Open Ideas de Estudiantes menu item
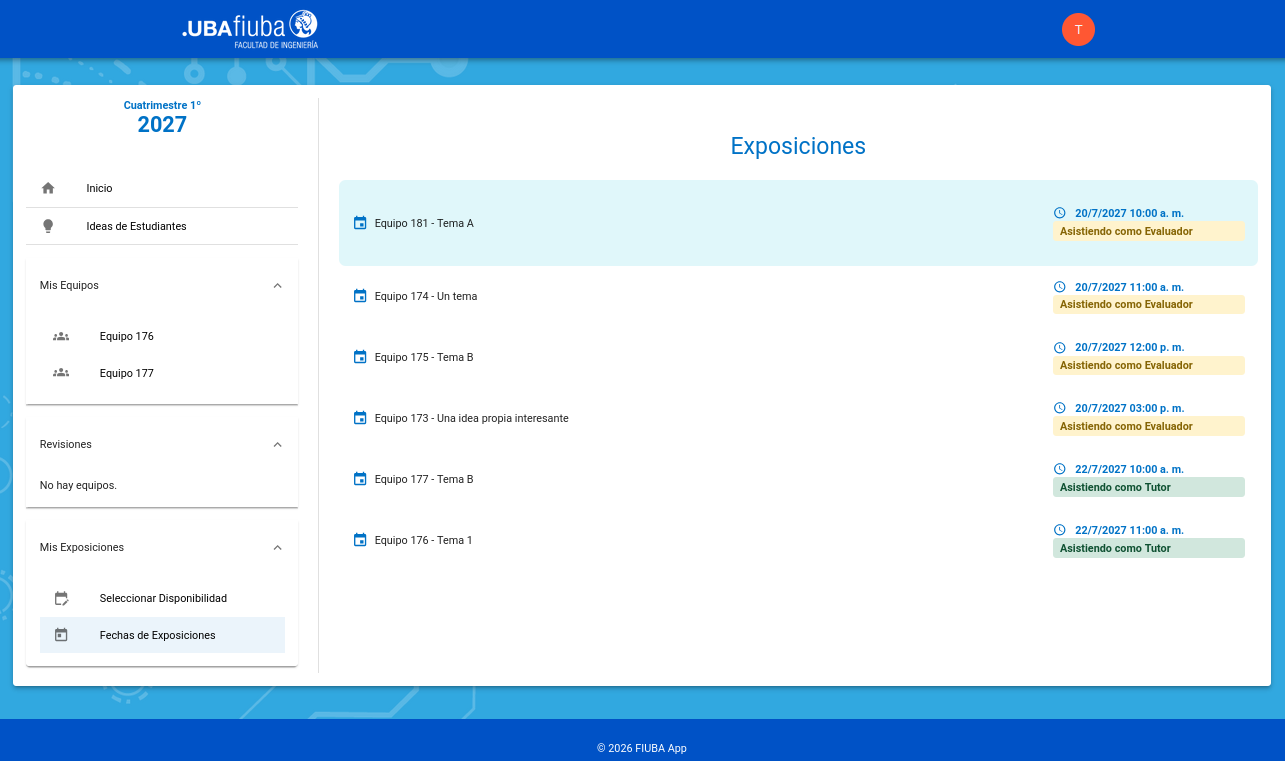Image resolution: width=1285 pixels, height=761 pixels. [136, 226]
